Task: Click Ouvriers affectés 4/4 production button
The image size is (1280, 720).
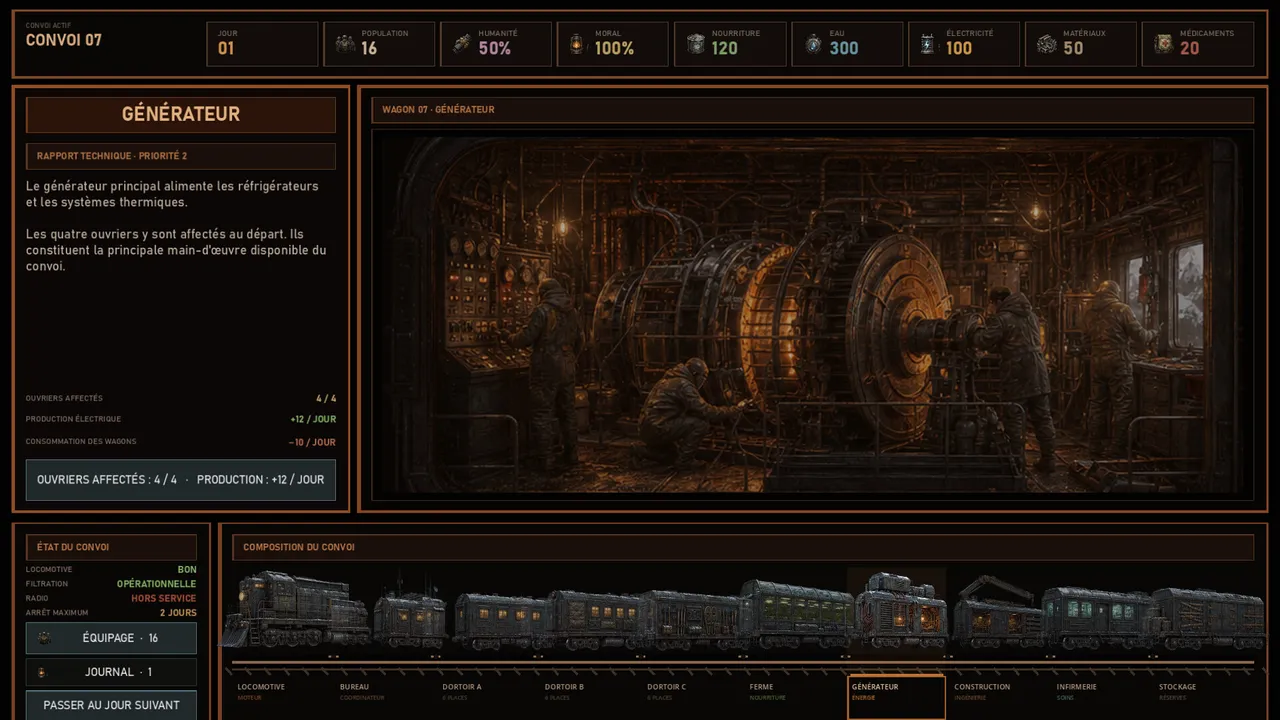Action: [x=181, y=480]
